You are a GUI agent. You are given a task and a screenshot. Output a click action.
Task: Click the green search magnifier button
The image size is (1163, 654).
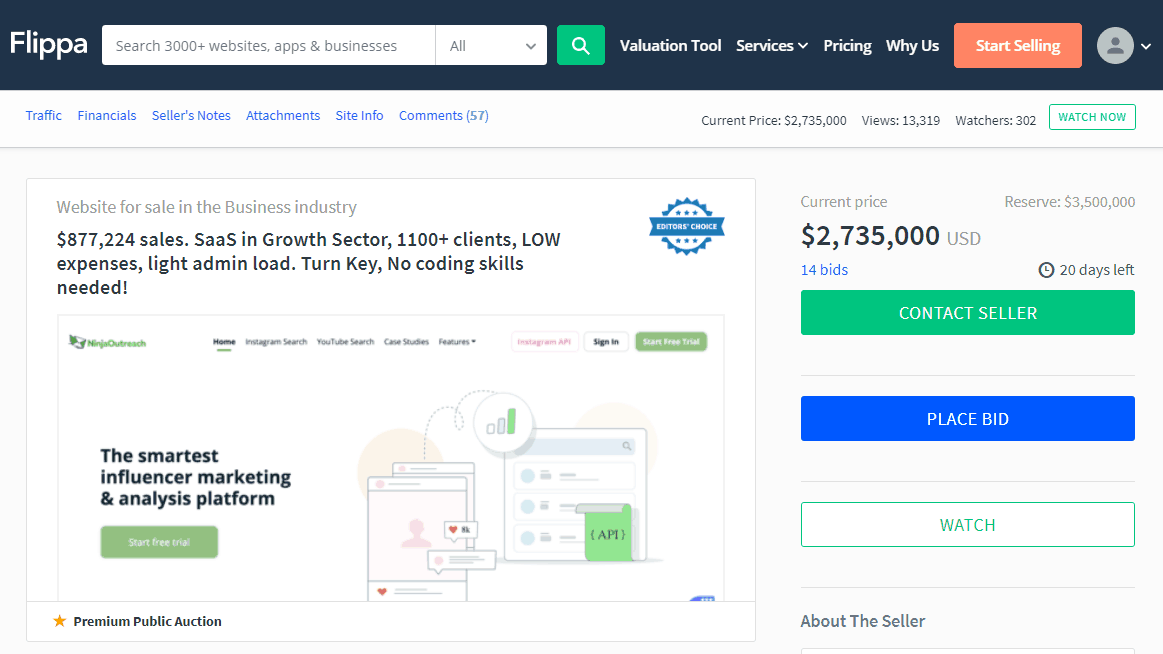click(581, 45)
